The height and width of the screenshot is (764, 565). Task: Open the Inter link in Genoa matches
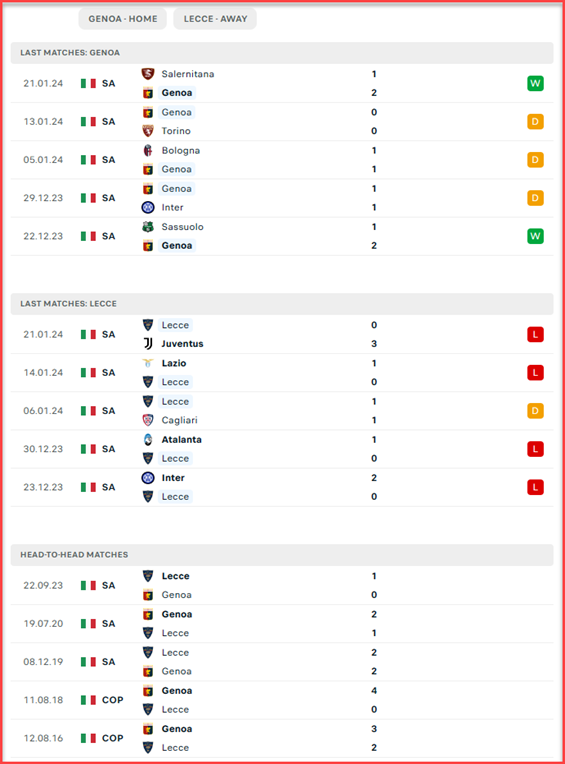click(172, 208)
